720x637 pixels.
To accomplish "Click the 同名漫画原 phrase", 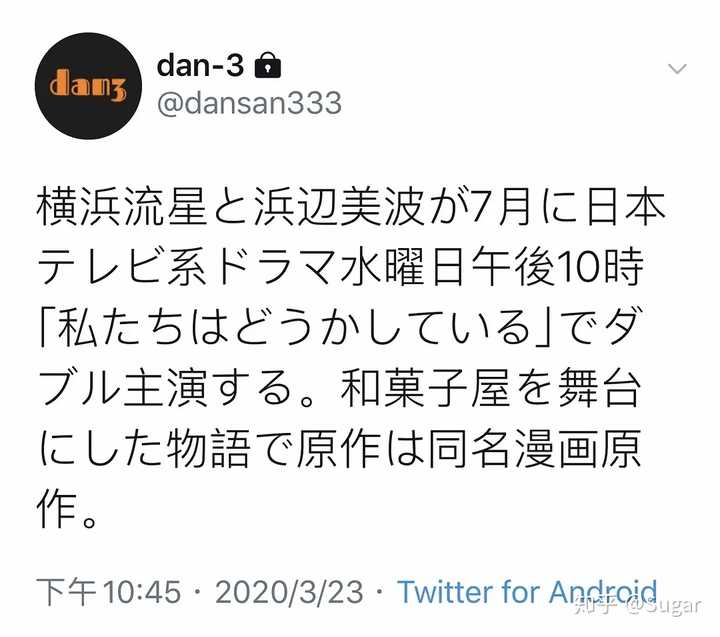I will (x=534, y=449).
